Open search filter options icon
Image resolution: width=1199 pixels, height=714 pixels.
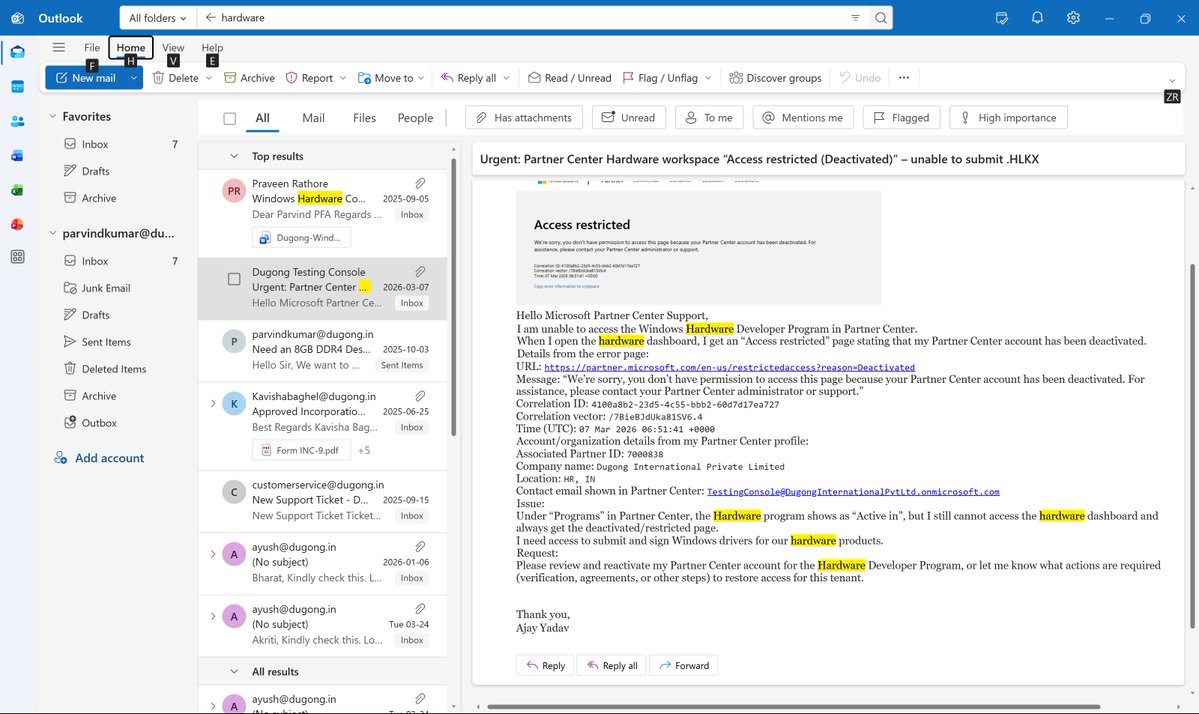coord(855,18)
